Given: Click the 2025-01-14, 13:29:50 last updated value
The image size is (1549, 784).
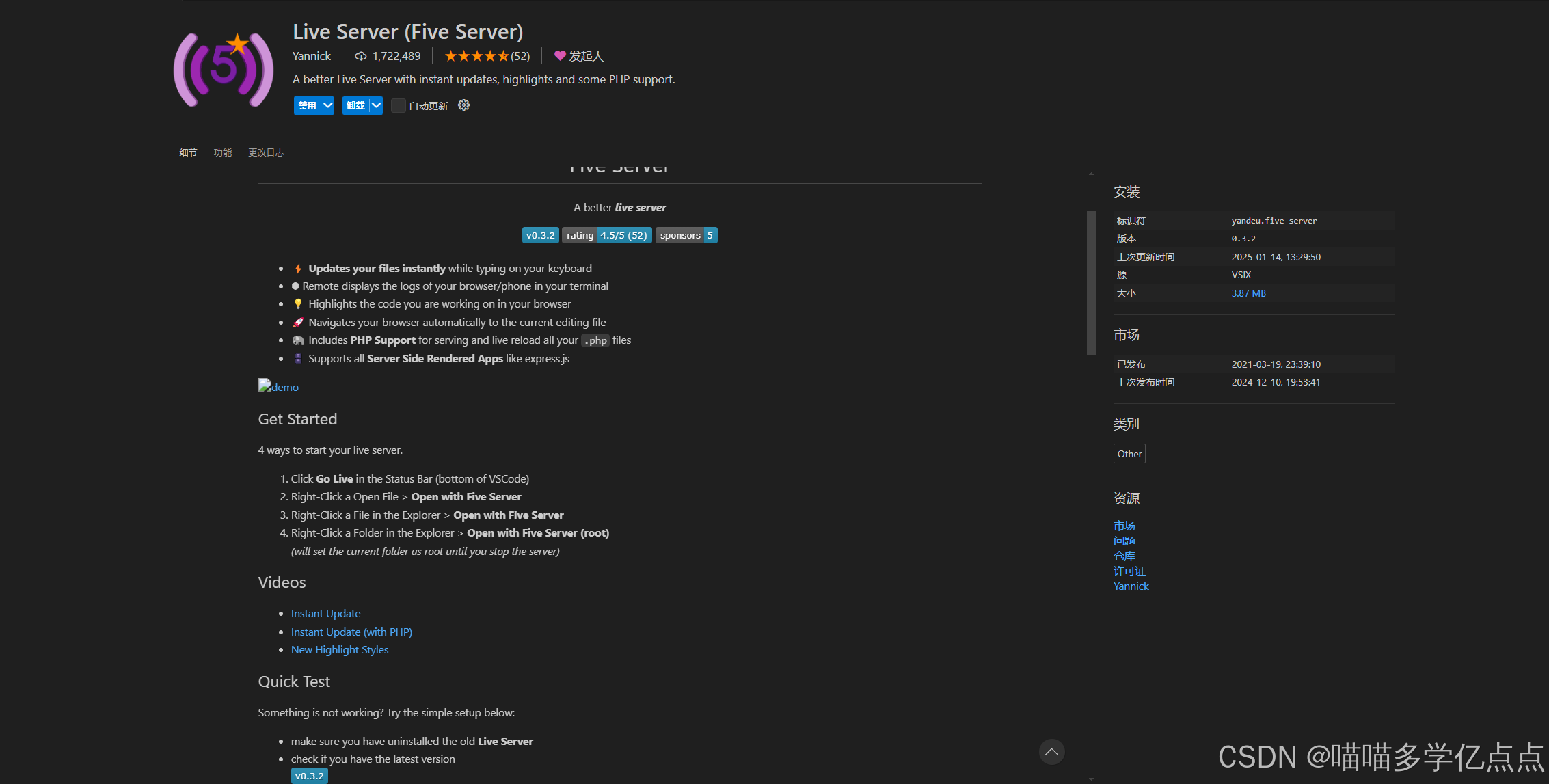Looking at the screenshot, I should [1276, 257].
